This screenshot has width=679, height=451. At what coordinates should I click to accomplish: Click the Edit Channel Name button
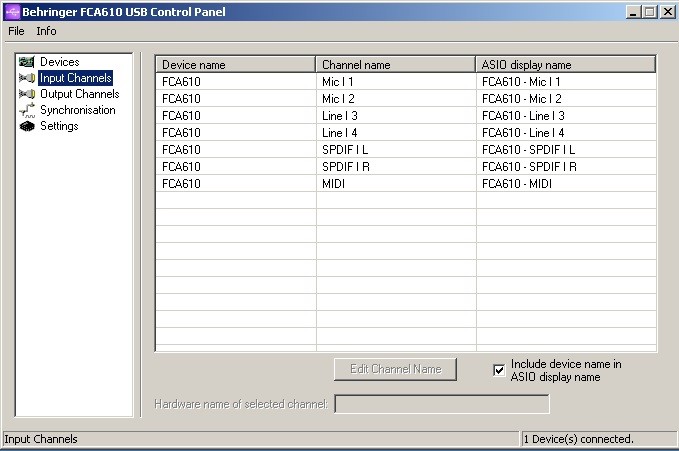point(395,369)
